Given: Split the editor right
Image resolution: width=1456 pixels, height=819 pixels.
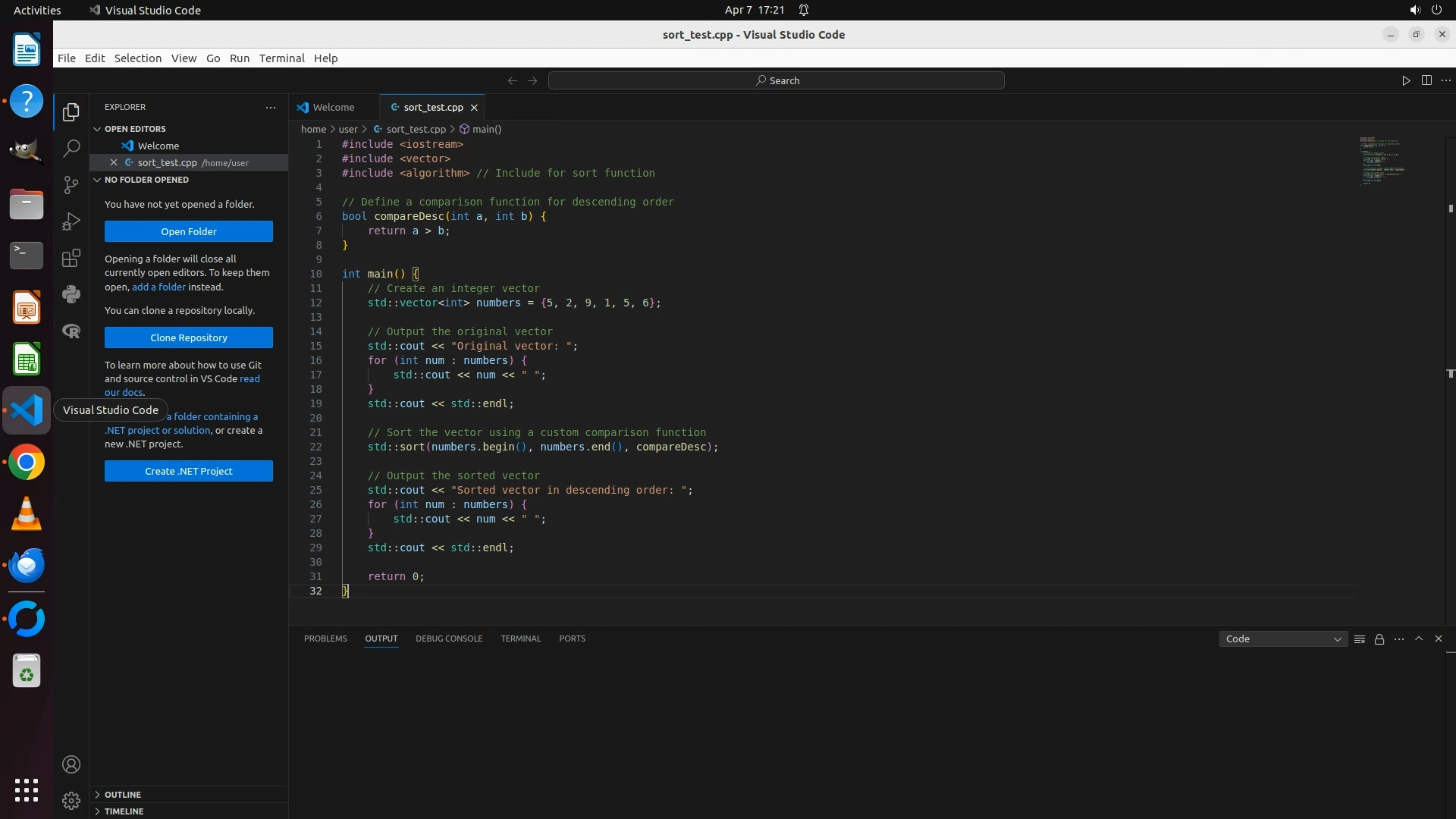Looking at the screenshot, I should (1426, 80).
